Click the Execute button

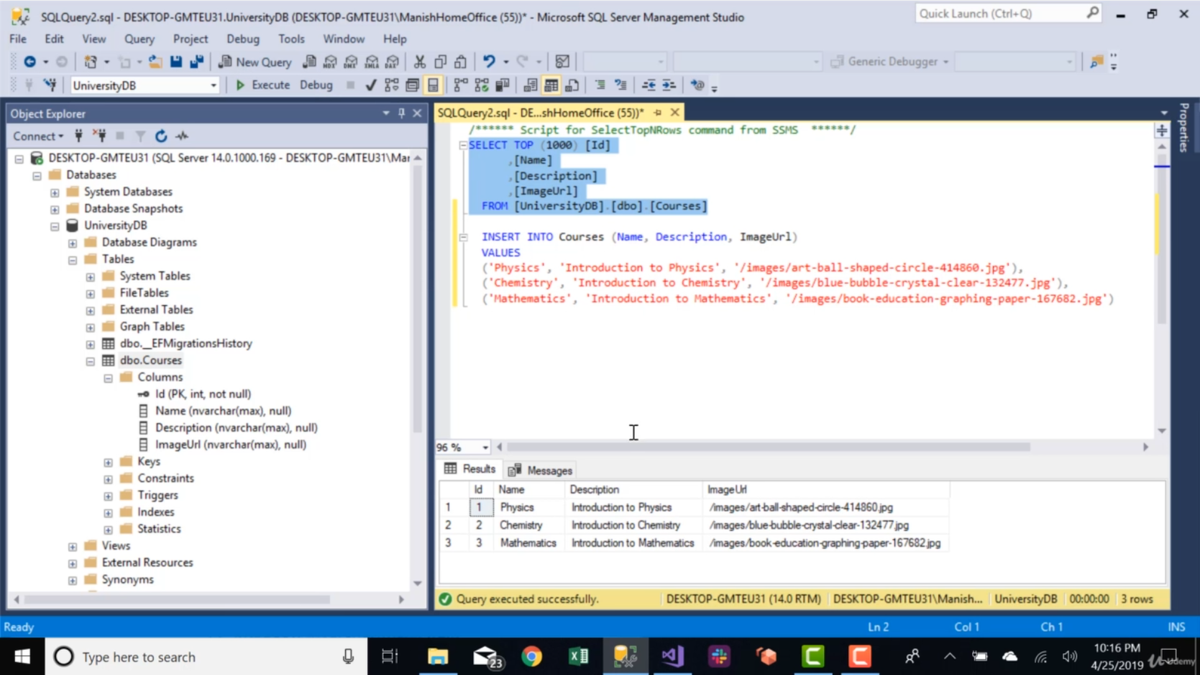[x=262, y=86]
